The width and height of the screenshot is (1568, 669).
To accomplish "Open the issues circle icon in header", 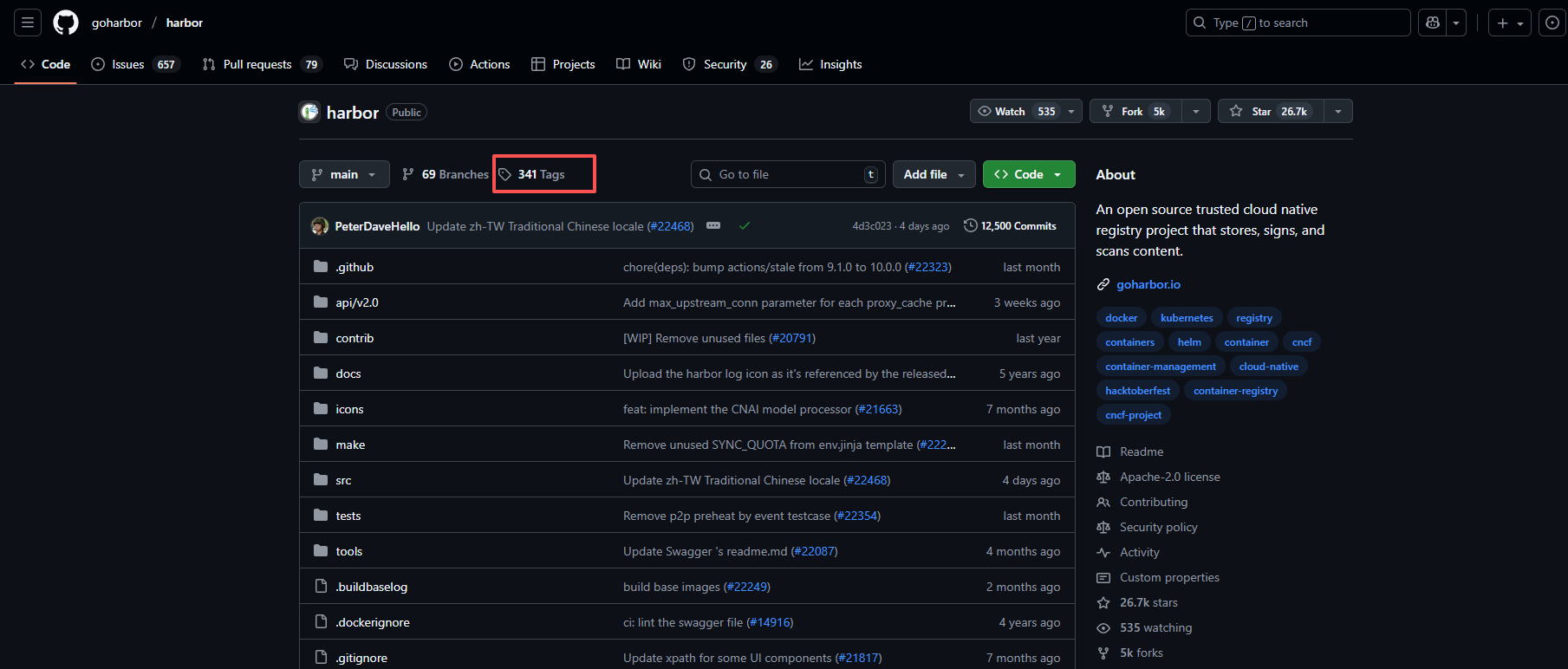I will [x=1552, y=23].
